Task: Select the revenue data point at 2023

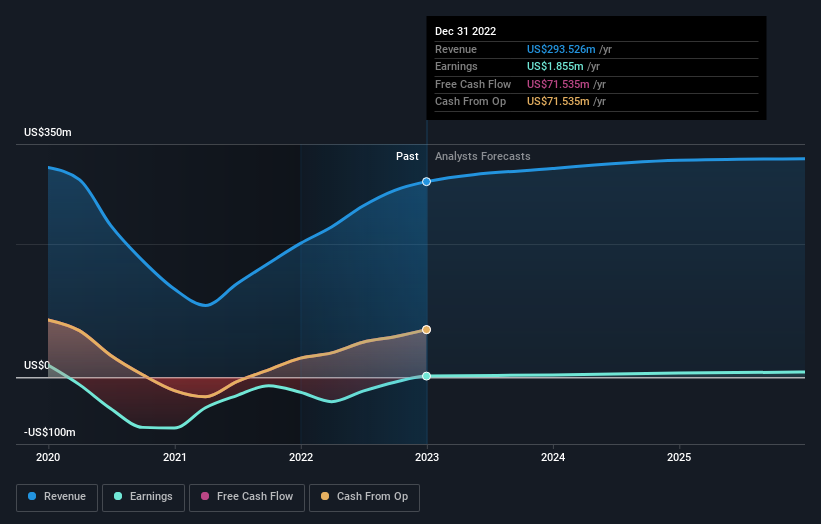Action: (x=427, y=182)
